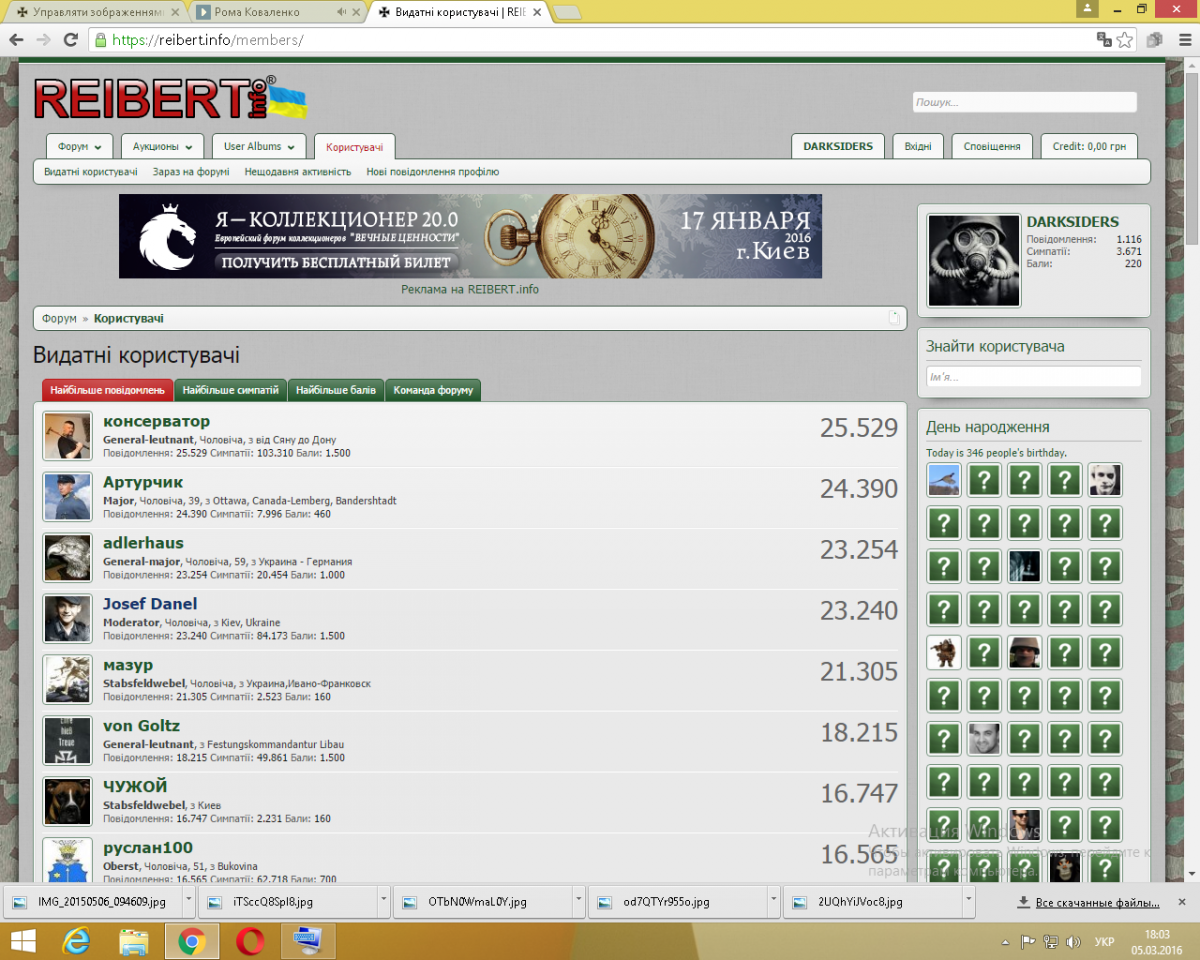1200x960 pixels.
Task: Open dropdown arrow for IMG_20150506_094609.jpg download
Action: click(x=190, y=902)
